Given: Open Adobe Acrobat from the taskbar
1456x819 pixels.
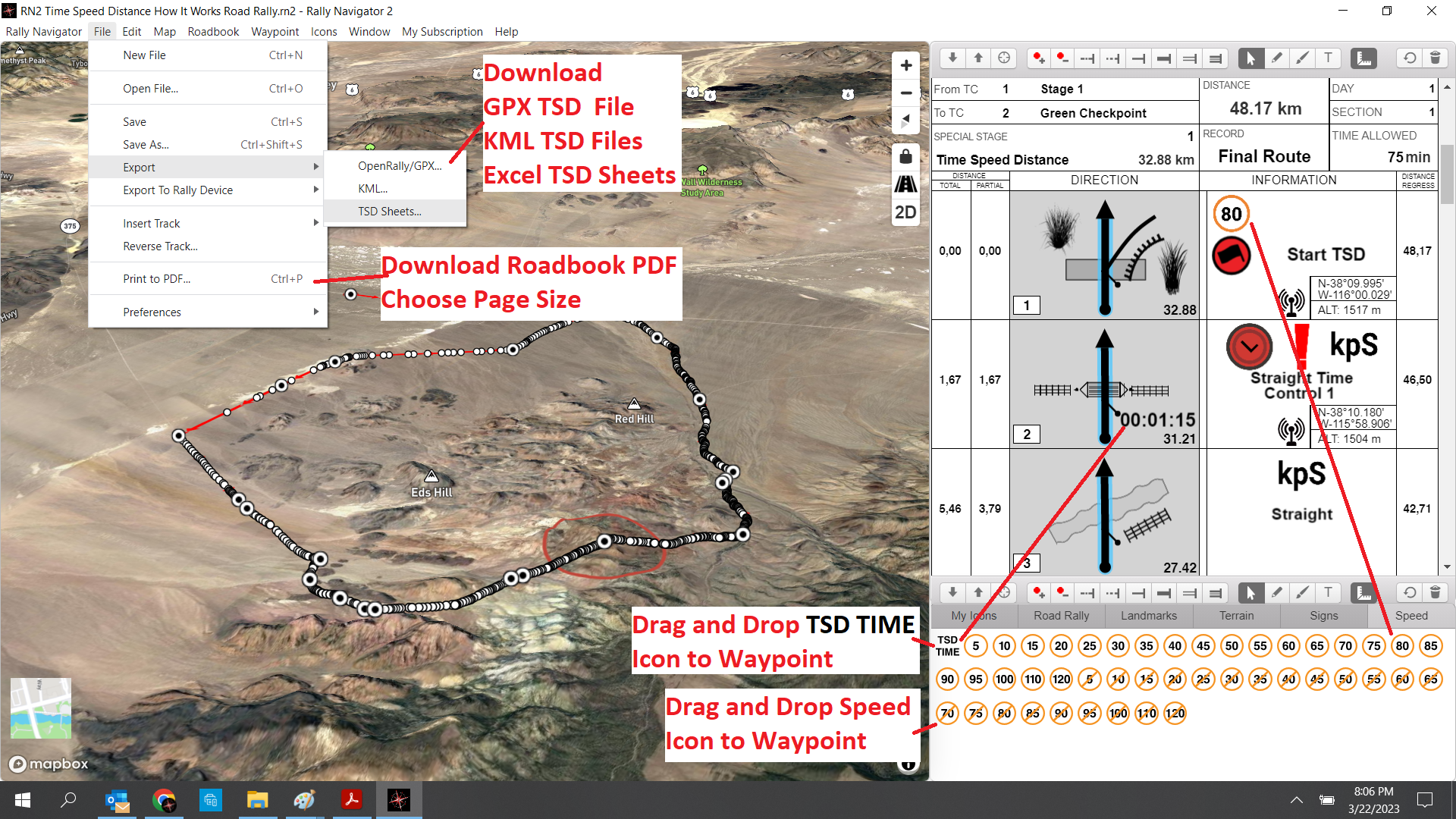Looking at the screenshot, I should [x=352, y=800].
